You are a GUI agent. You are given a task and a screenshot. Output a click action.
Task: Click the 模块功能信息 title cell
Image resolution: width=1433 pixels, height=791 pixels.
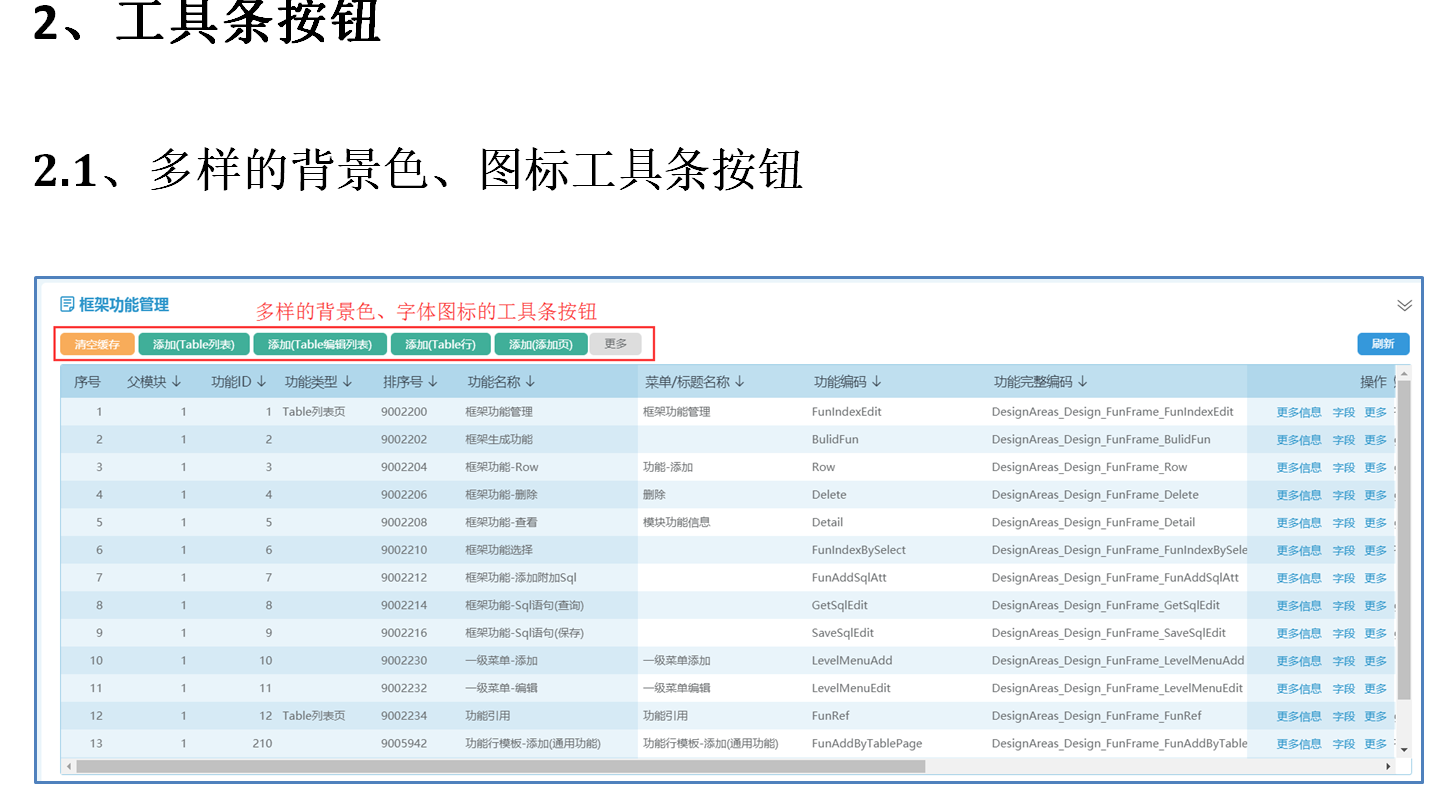[x=677, y=522]
